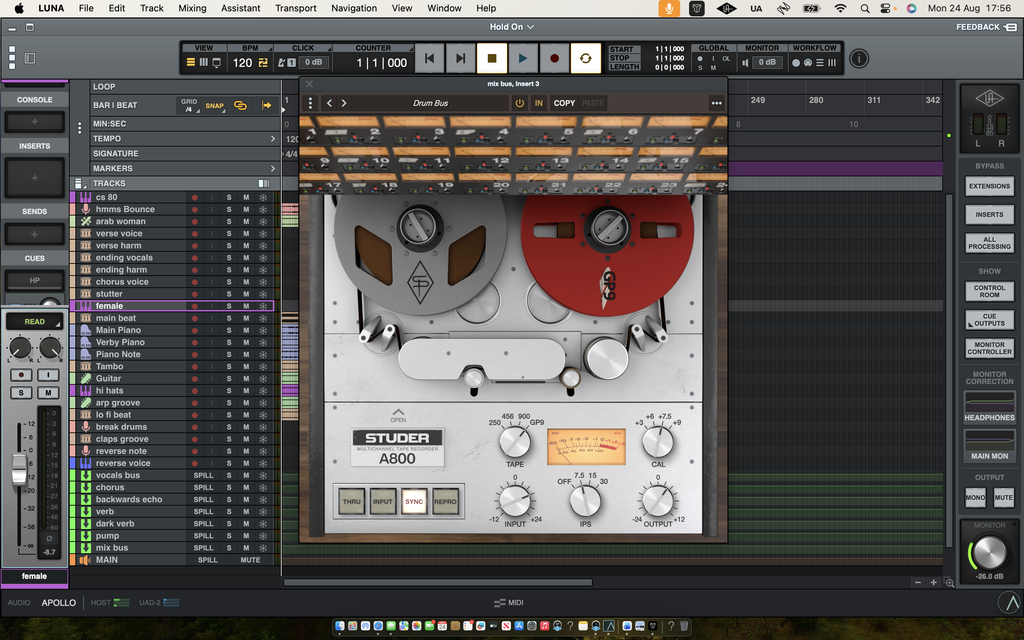This screenshot has width=1024, height=640.
Task: Expand the MARKERS row chevron
Action: pyautogui.click(x=273, y=168)
